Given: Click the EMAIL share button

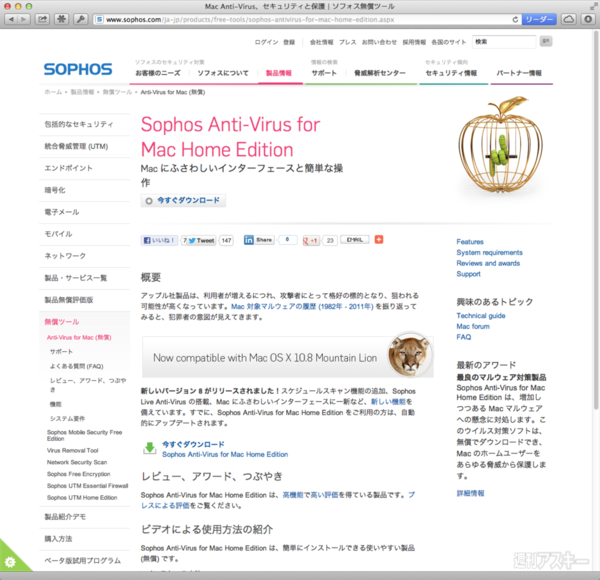Looking at the screenshot, I should (355, 239).
